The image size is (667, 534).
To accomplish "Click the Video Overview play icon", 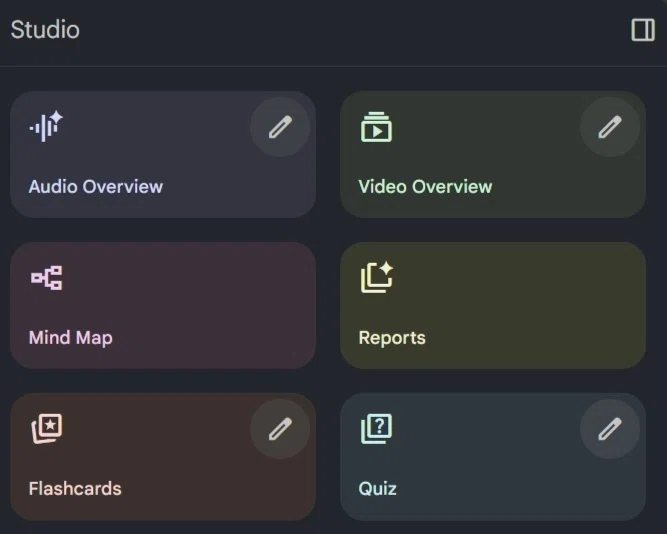I will 376,127.
